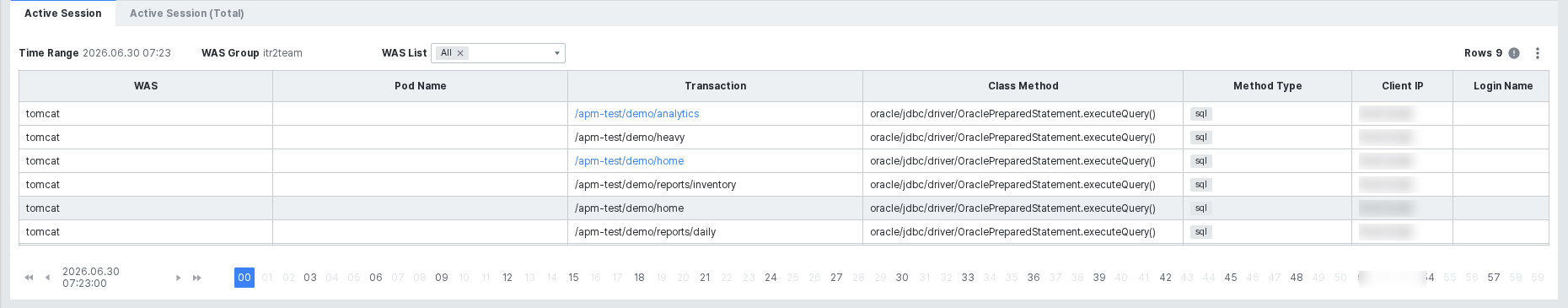This screenshot has height=308, width=1568.
Task: Sort by the Class Method column header
Action: pyautogui.click(x=1023, y=86)
